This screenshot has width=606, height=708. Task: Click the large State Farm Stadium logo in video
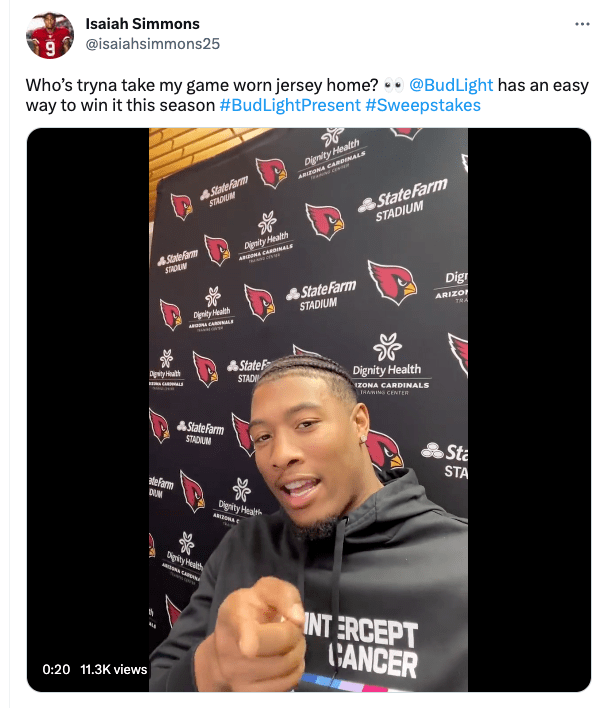402,200
